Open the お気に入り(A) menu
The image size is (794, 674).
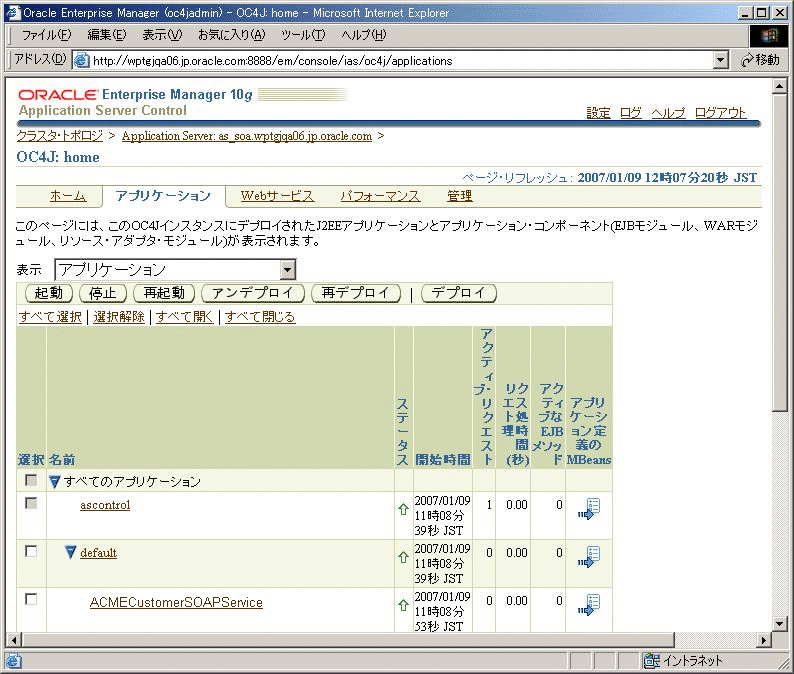(231, 35)
